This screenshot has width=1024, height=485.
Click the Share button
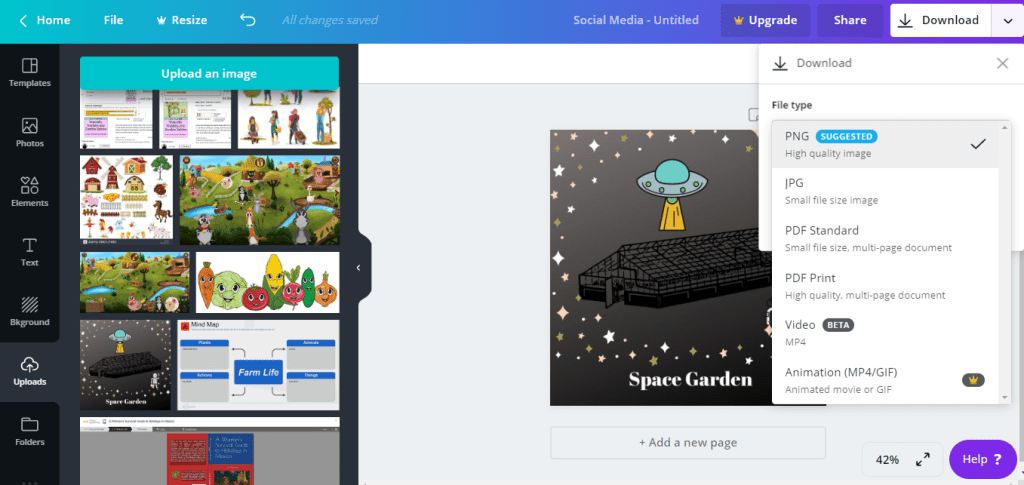850,20
